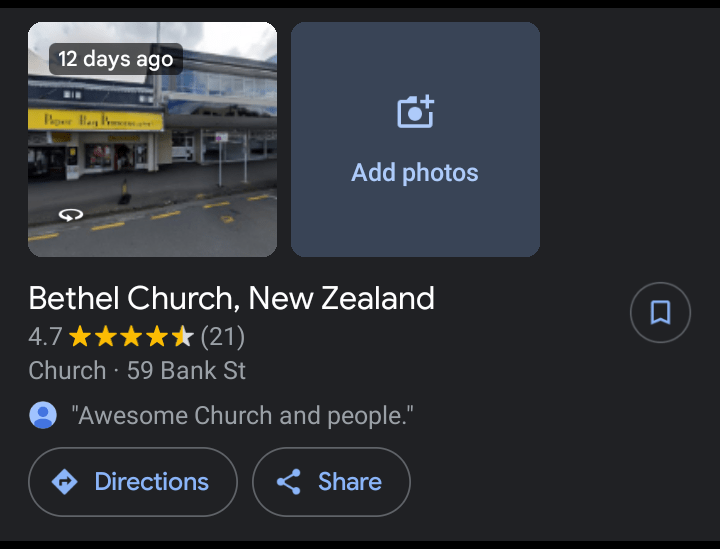The height and width of the screenshot is (549, 720).
Task: Click the camera plus icon
Action: pyautogui.click(x=415, y=112)
